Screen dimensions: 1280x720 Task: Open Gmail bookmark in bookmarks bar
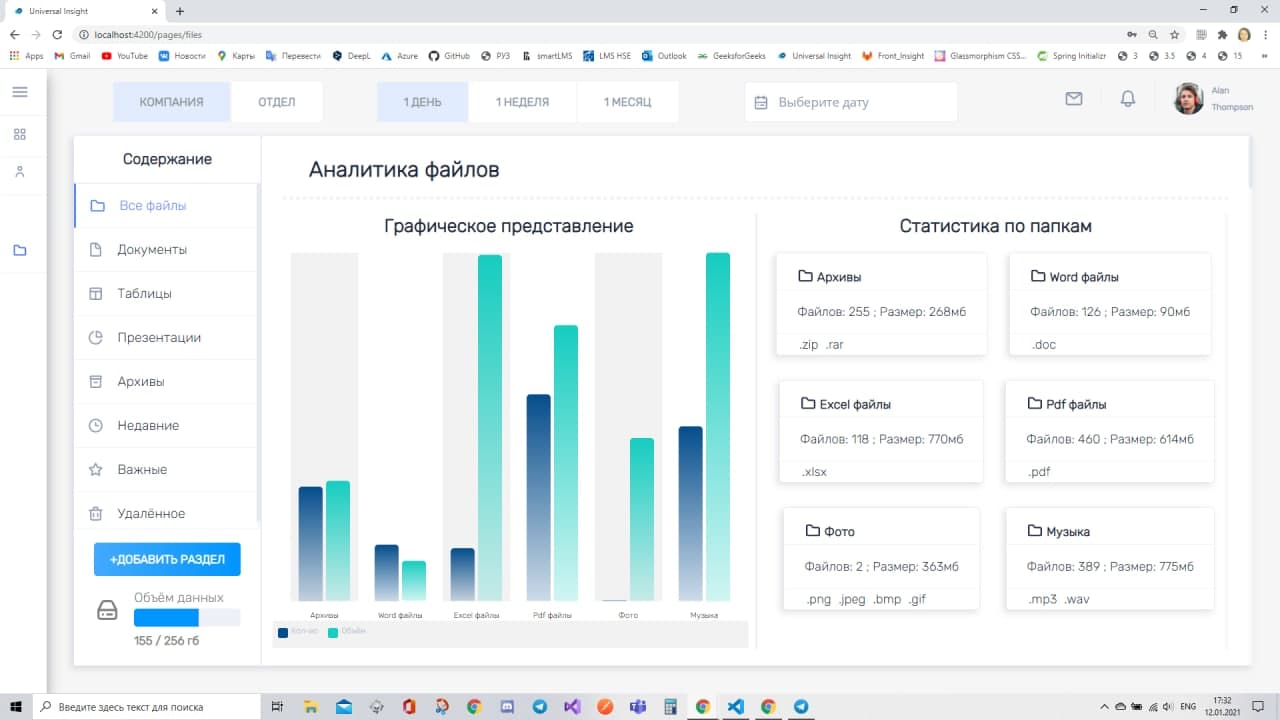[72, 56]
